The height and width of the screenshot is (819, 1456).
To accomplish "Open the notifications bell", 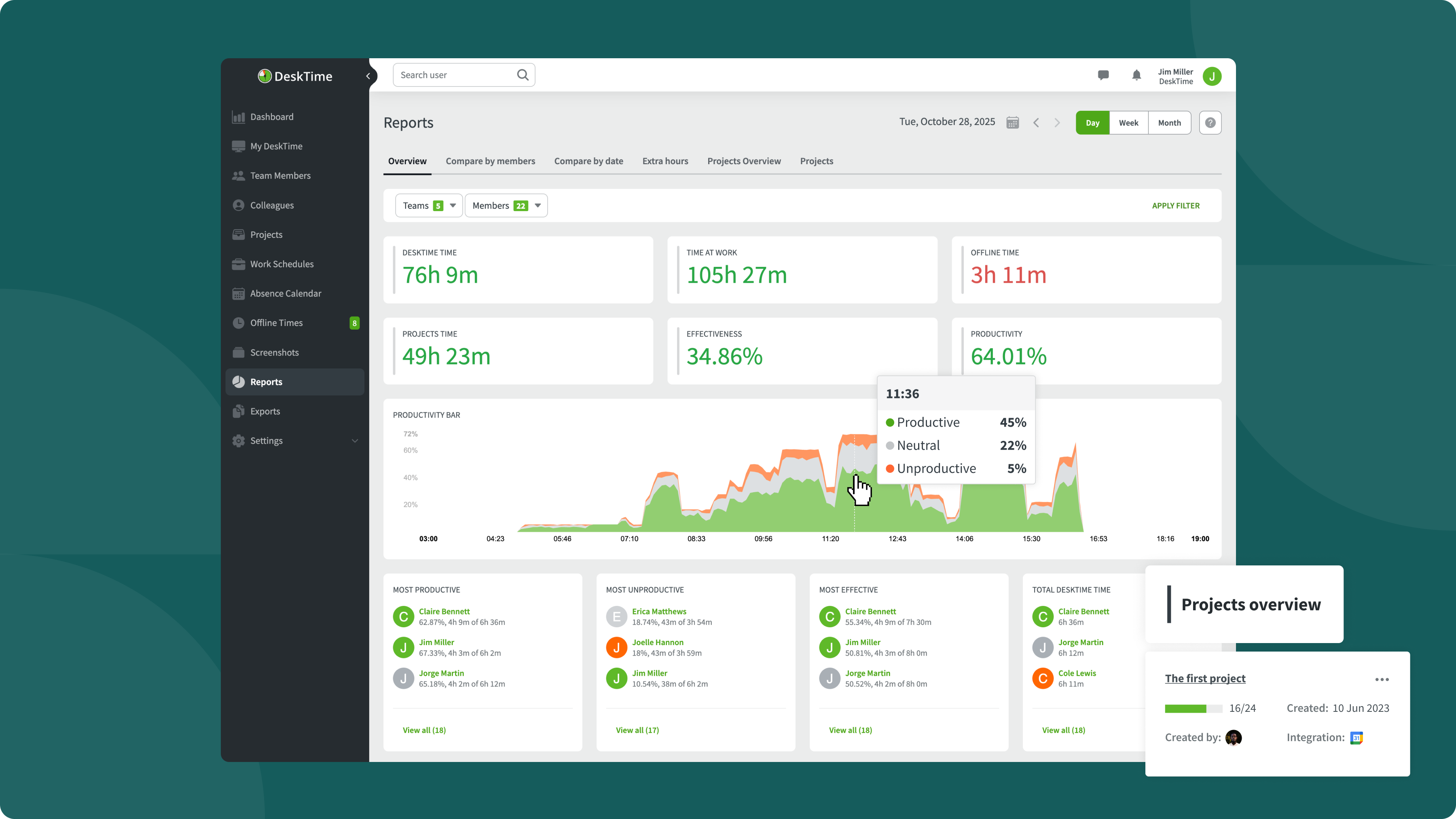I will [x=1136, y=75].
